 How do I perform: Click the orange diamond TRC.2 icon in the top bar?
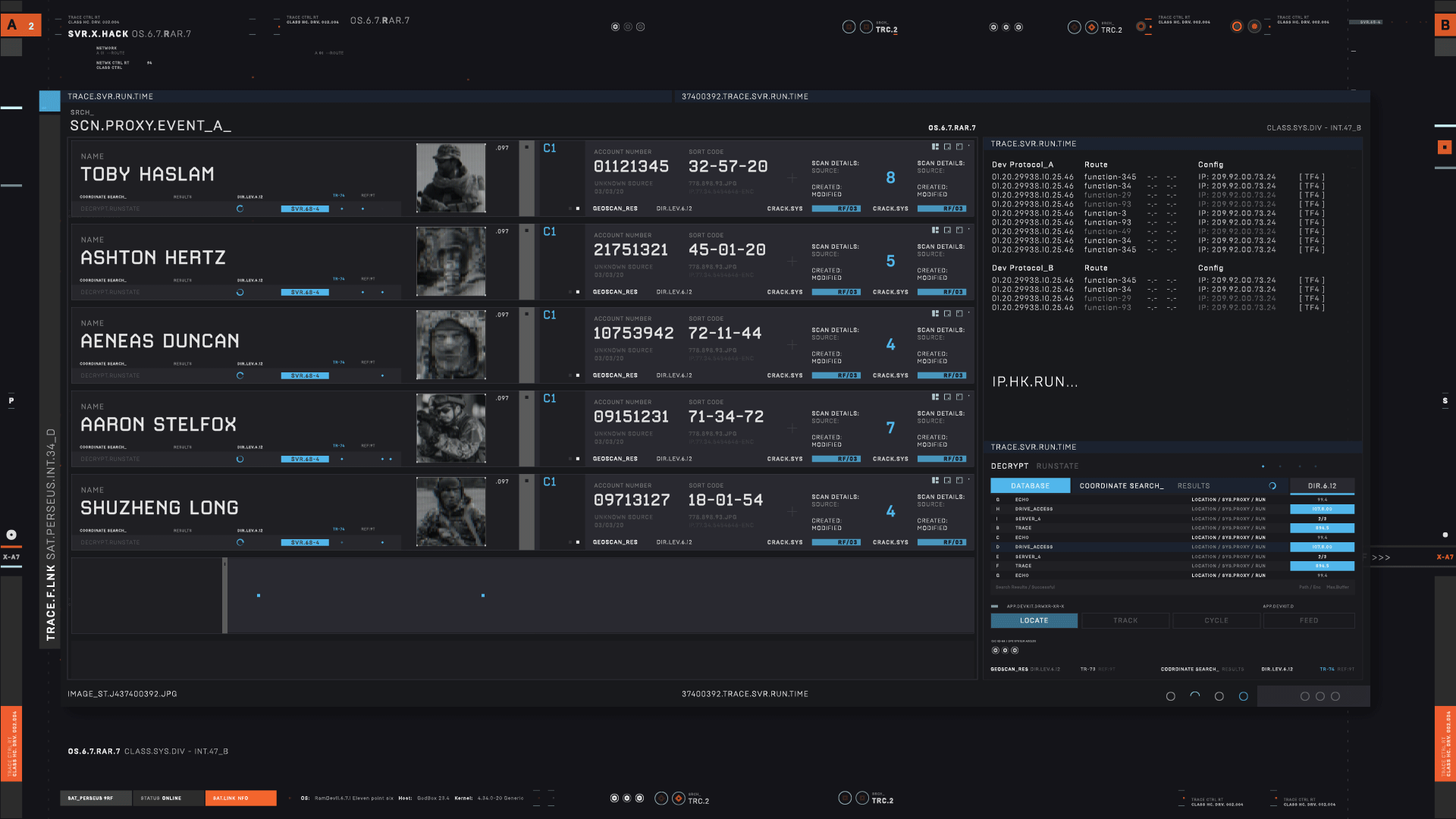(1091, 27)
